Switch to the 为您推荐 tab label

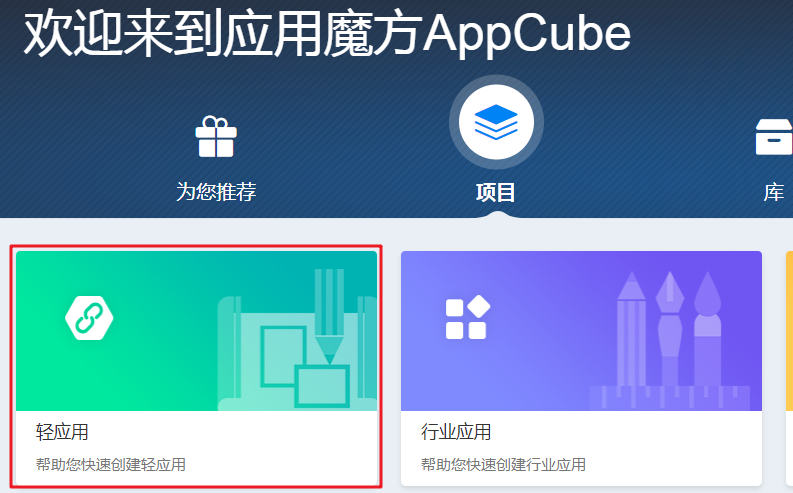(216, 192)
